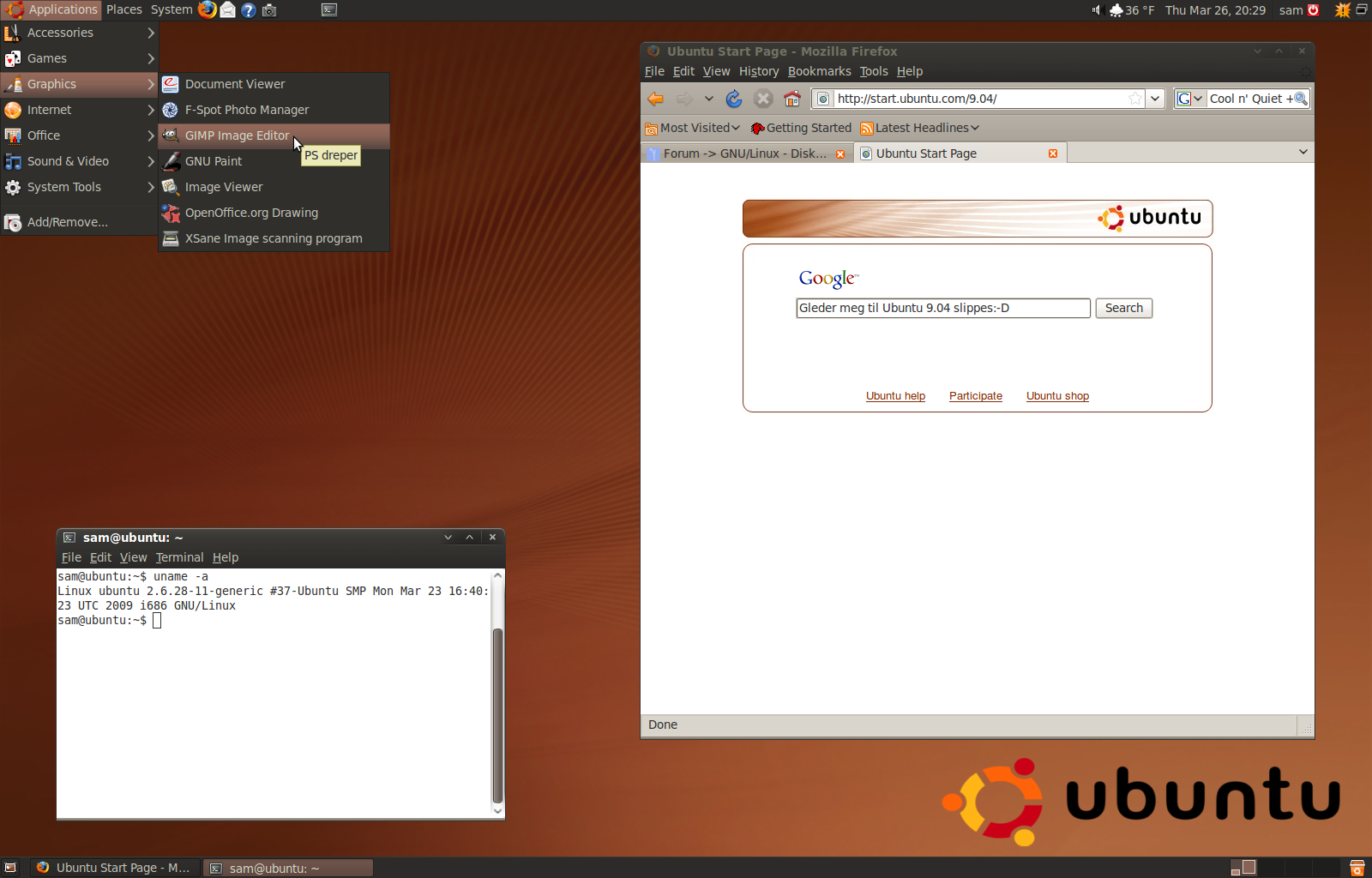Open Image Viewer from Graphics submenu

tap(274, 187)
